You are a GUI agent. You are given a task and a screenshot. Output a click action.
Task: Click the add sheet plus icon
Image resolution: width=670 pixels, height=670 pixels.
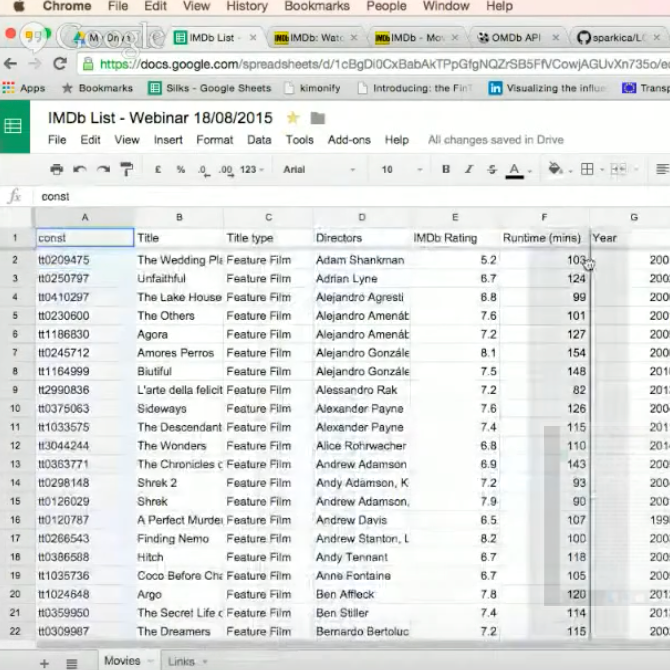(x=44, y=662)
